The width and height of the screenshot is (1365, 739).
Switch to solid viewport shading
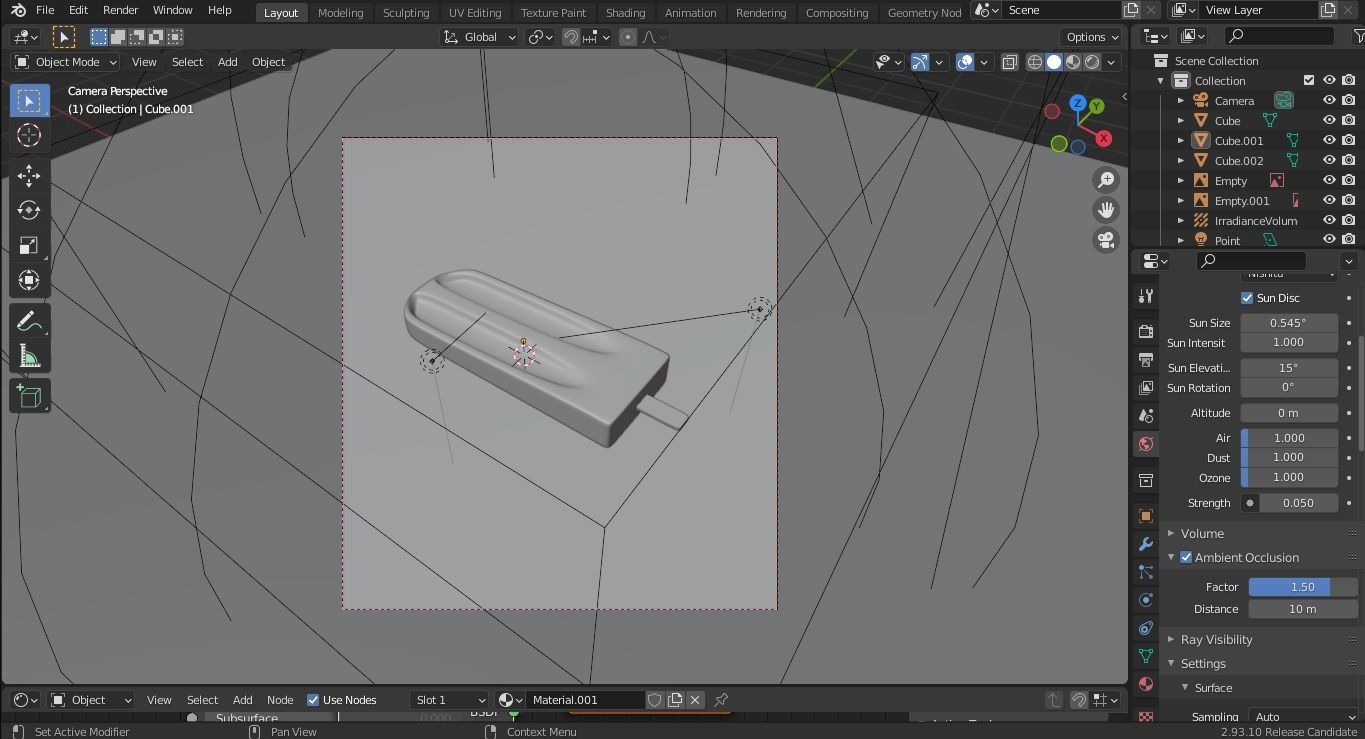(x=1054, y=62)
